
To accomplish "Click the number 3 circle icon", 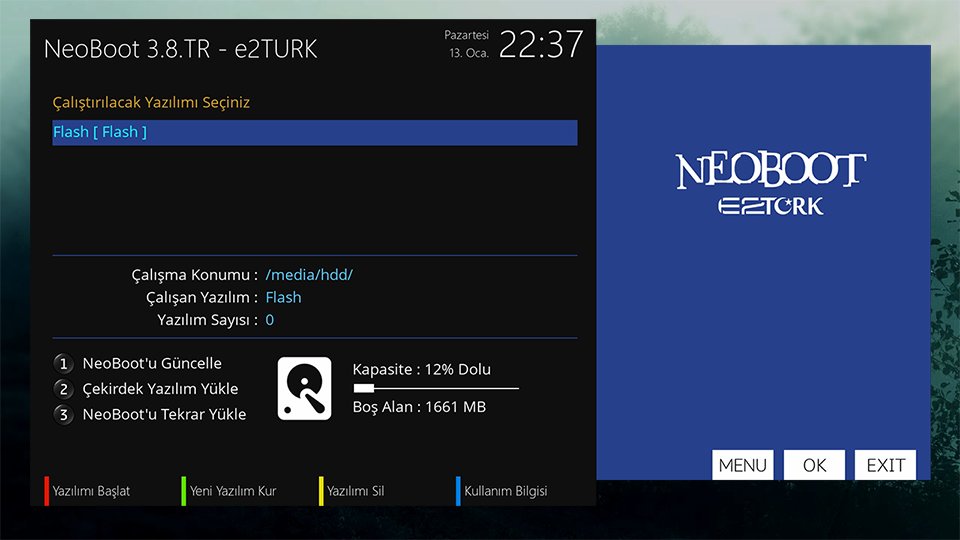I will click(x=63, y=414).
